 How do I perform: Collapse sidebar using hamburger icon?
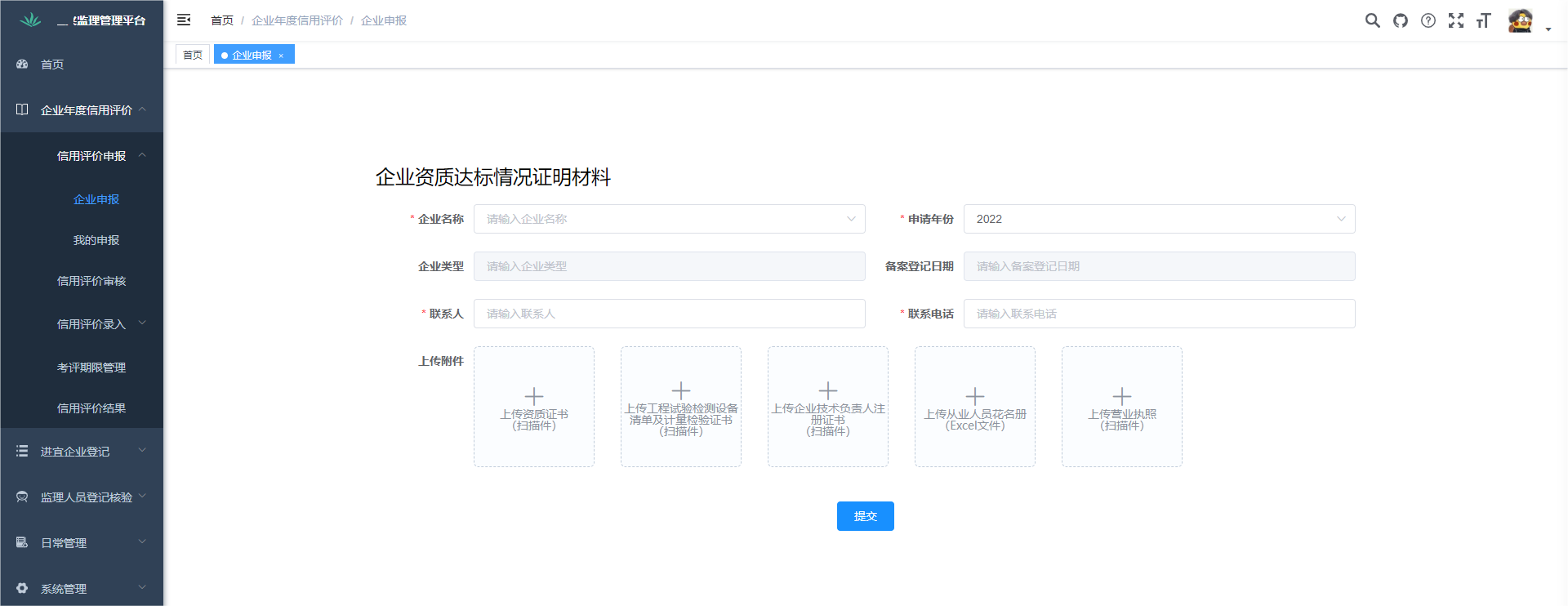[184, 20]
